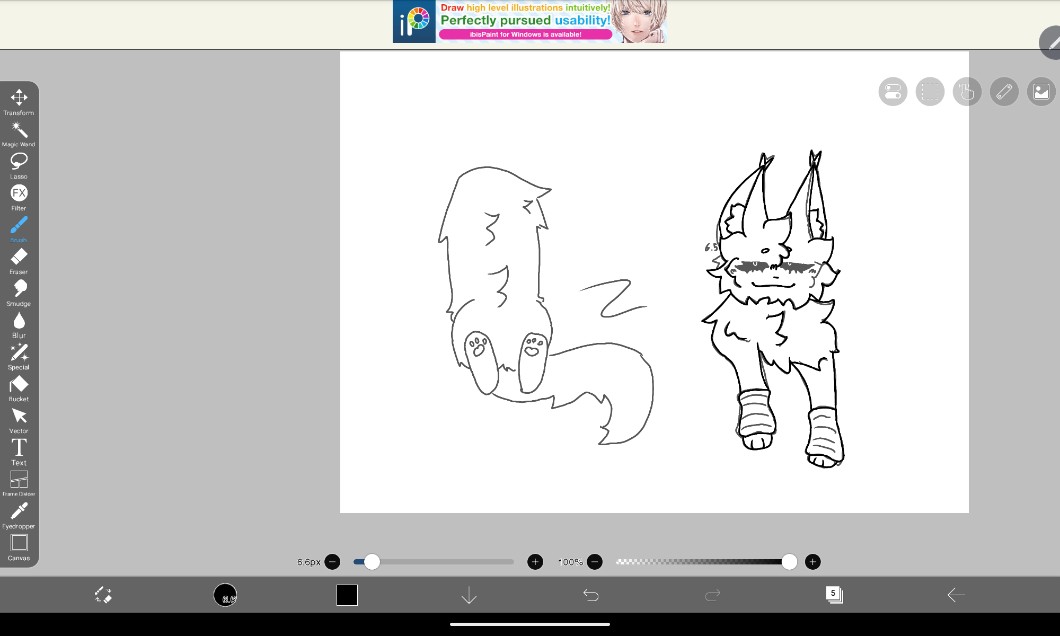Open the view settings toggles menu
Screen dimensions: 1060x636
pos(893,92)
